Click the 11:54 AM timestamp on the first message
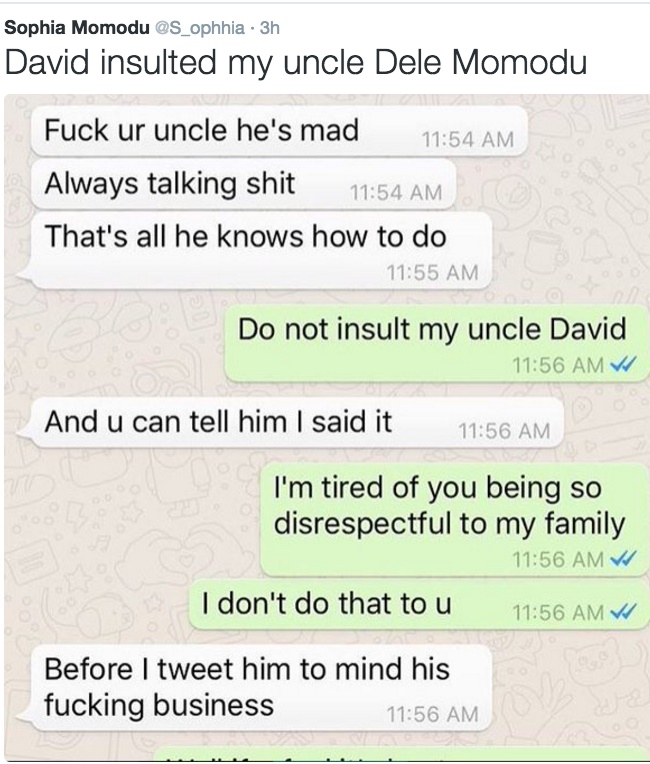Screen dimensions: 650x764 [468, 139]
